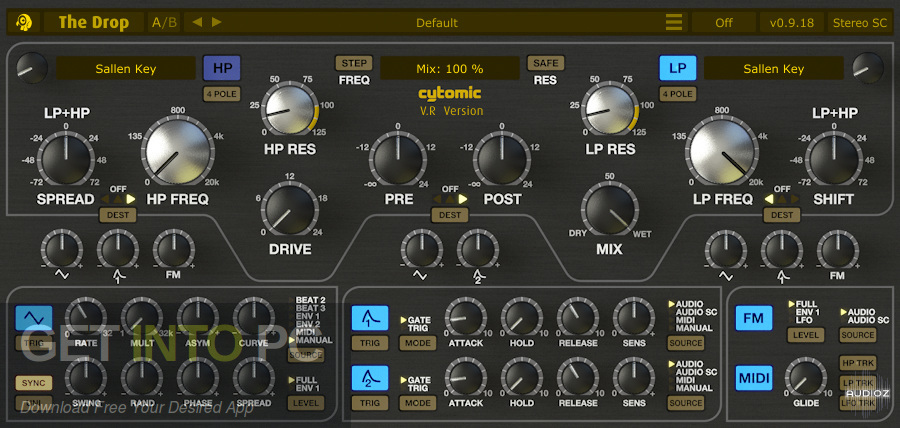
Task: Click the LFO ASYM knob
Action: tap(197, 317)
